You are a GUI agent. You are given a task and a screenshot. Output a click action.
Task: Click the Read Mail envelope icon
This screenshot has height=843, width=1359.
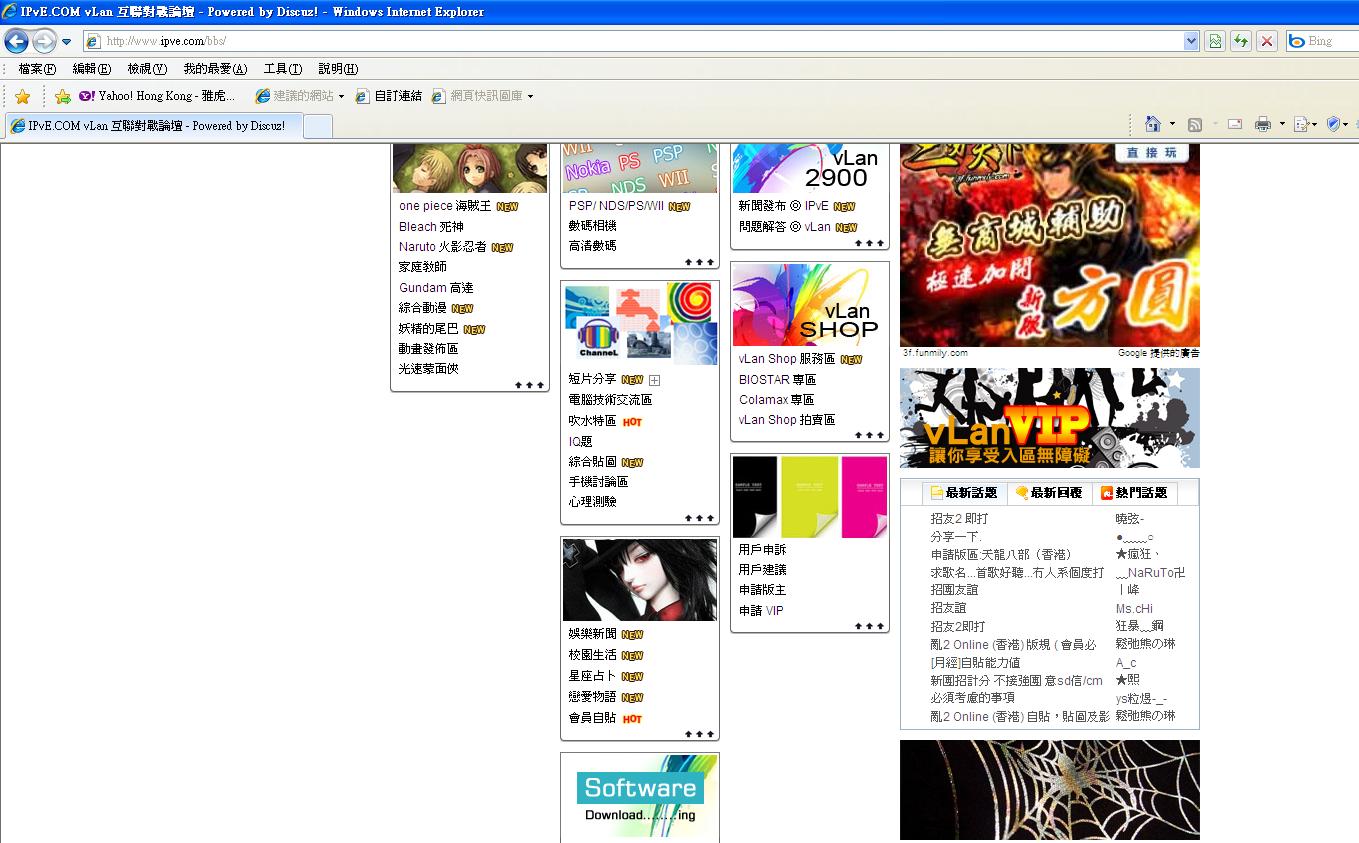(1235, 124)
